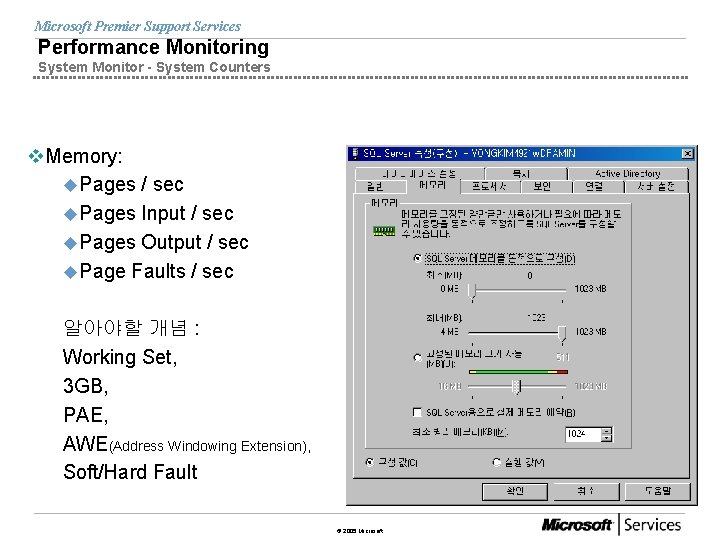Click the memory chip icon in the dialog
Image resolution: width=720 pixels, height=540 pixels.
(384, 231)
